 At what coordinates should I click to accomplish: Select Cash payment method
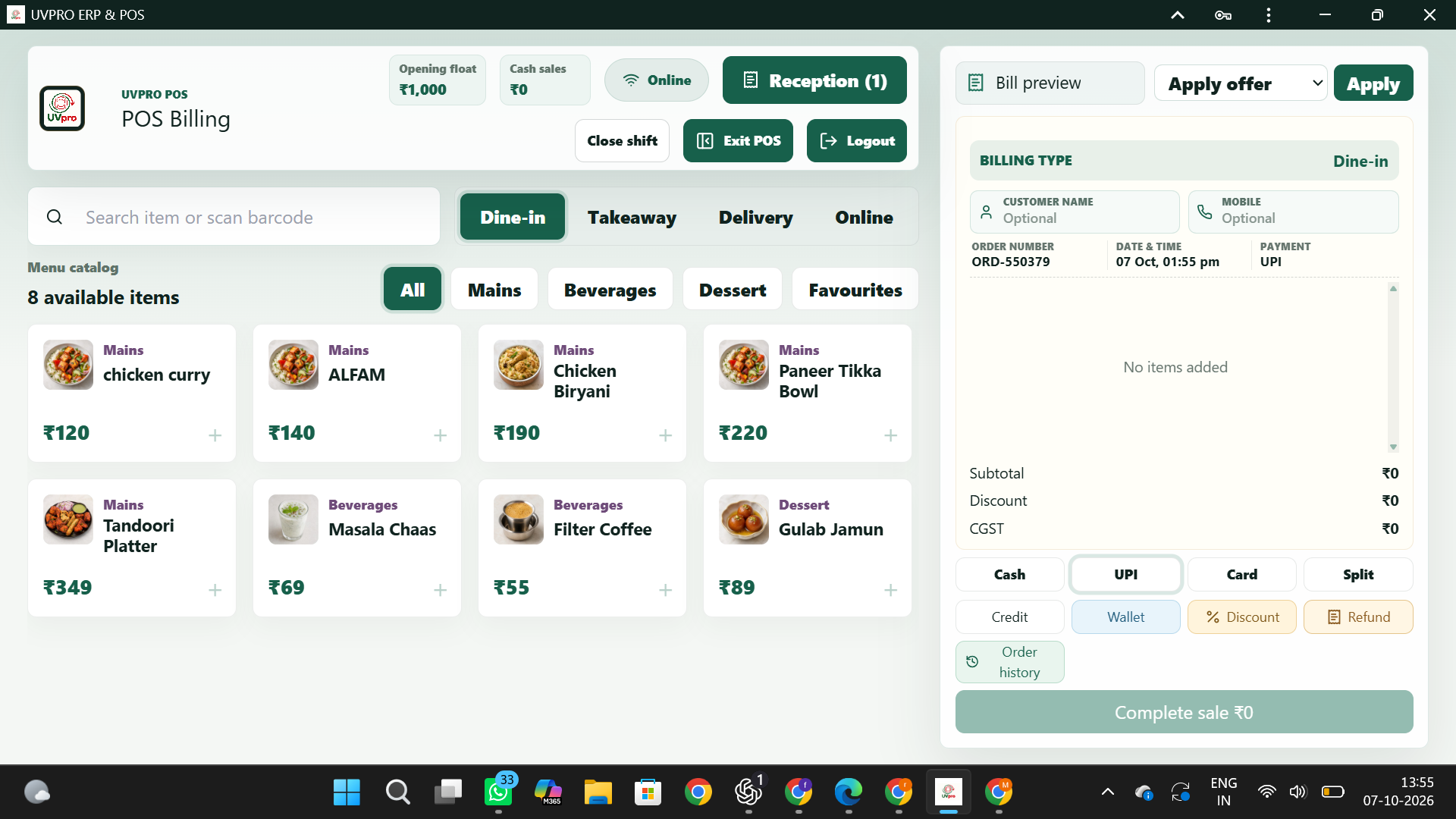click(x=1009, y=574)
